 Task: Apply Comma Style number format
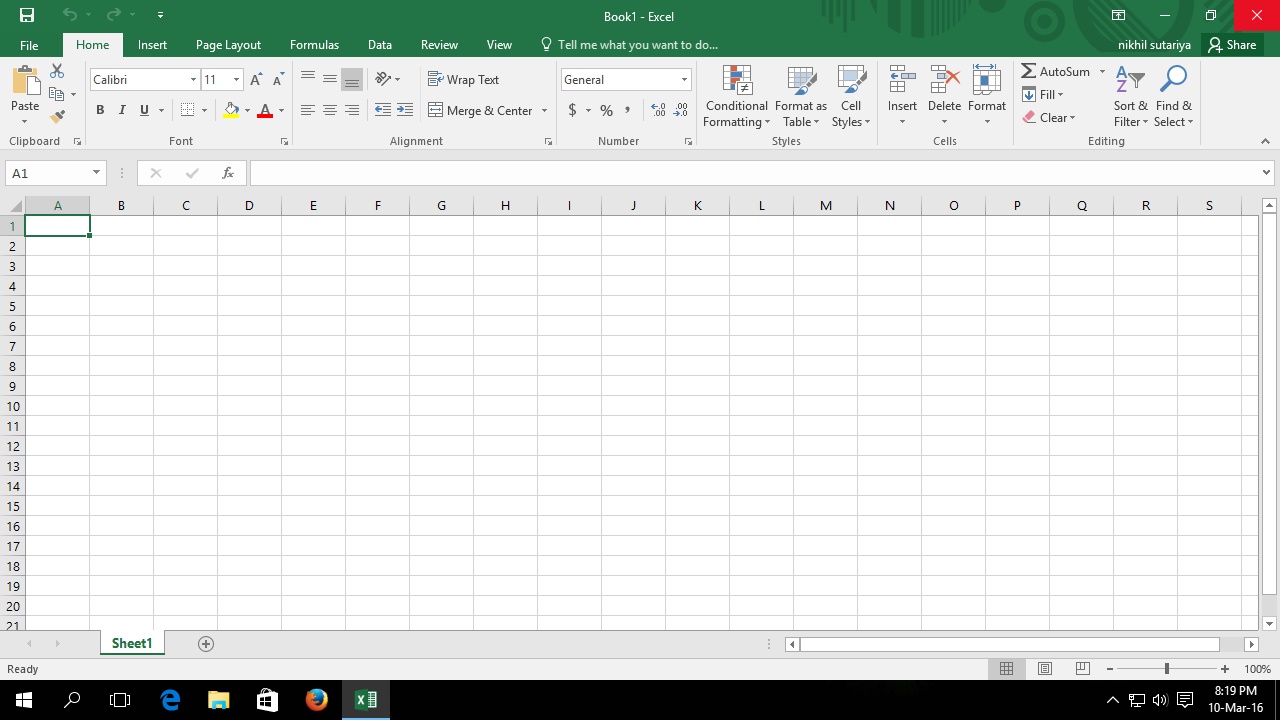point(628,110)
